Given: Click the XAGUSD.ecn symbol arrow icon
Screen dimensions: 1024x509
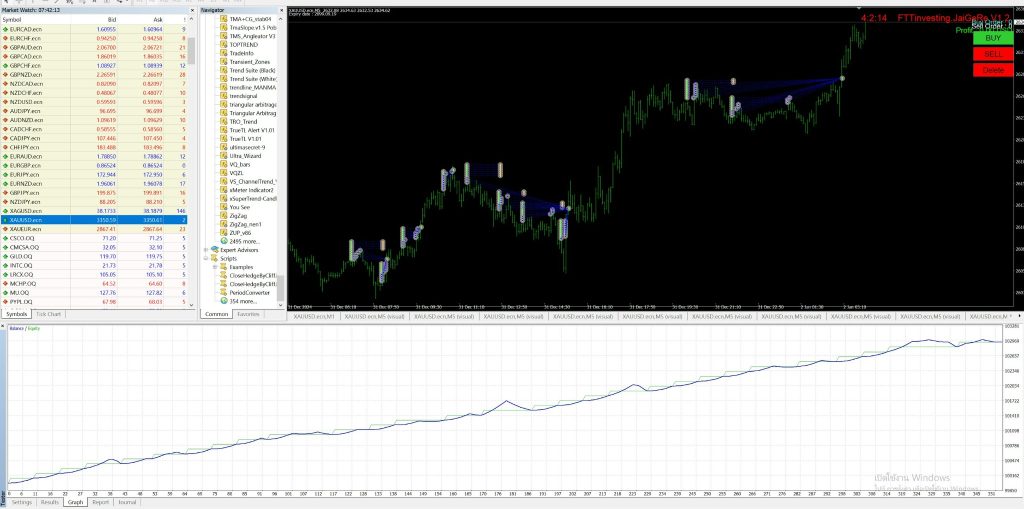Looking at the screenshot, I should click(5, 211).
